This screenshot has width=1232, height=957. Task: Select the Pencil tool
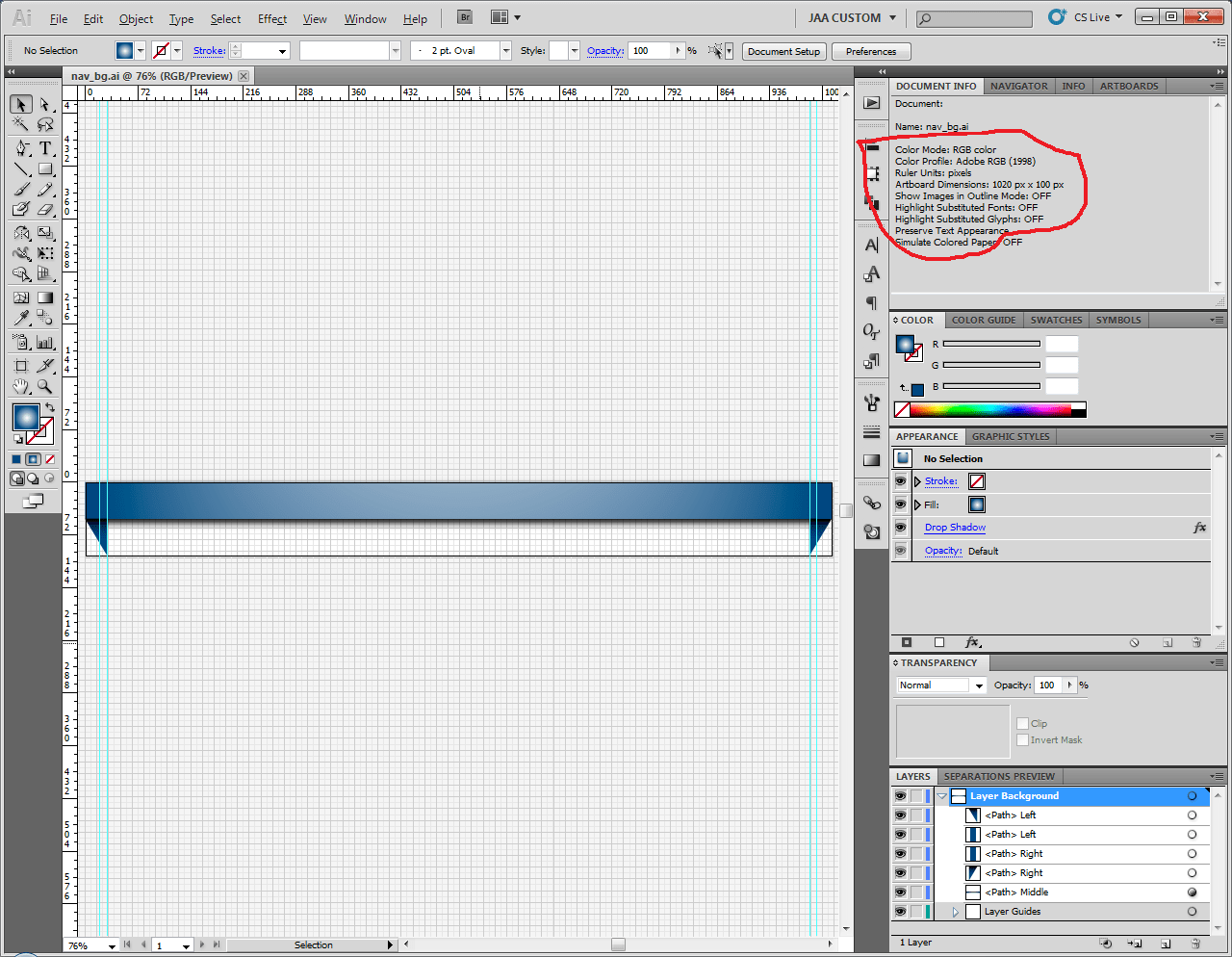(44, 190)
